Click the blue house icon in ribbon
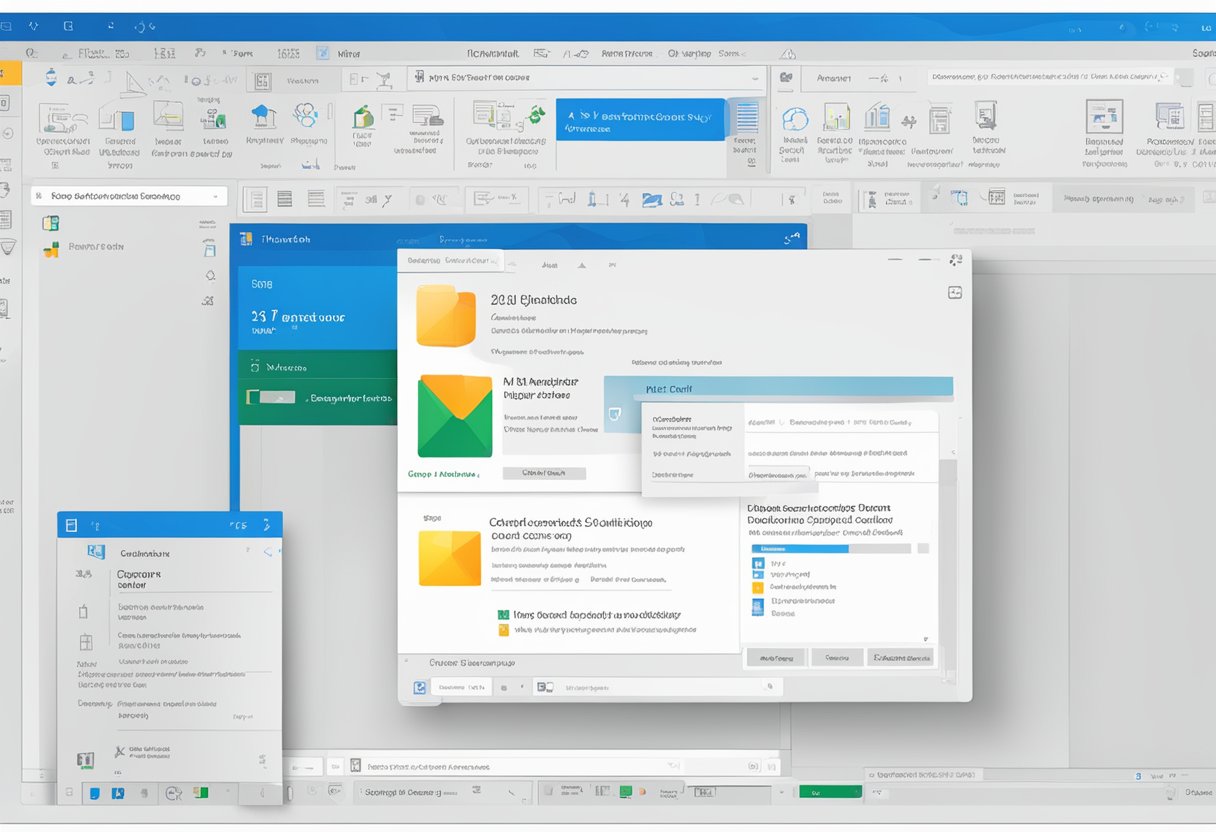Screen dimensions: 1216x832 pyautogui.click(x=263, y=116)
